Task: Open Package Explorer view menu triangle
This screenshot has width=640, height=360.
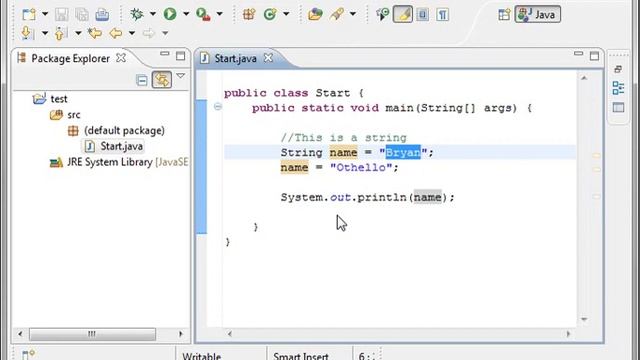Action: (180, 76)
